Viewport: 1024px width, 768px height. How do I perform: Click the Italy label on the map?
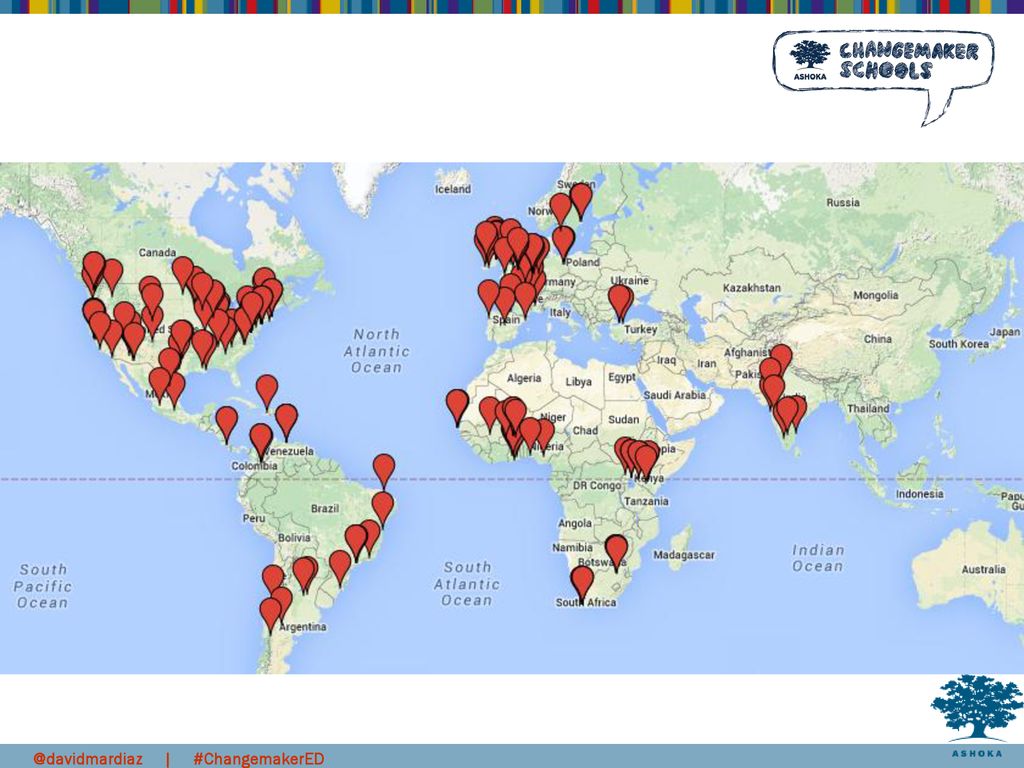560,312
